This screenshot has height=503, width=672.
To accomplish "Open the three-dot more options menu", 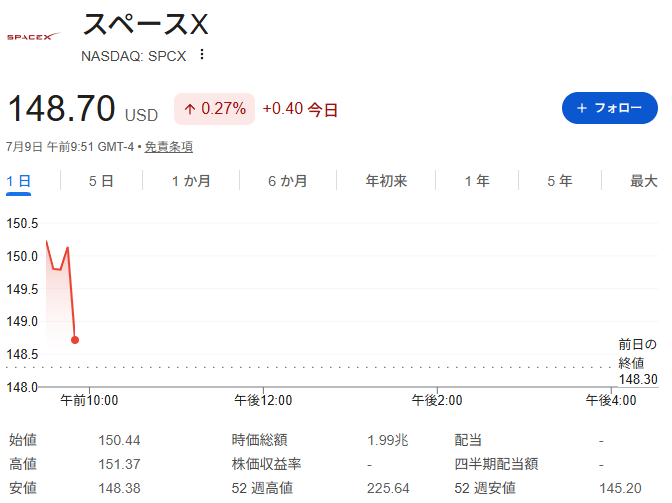I will [202, 55].
